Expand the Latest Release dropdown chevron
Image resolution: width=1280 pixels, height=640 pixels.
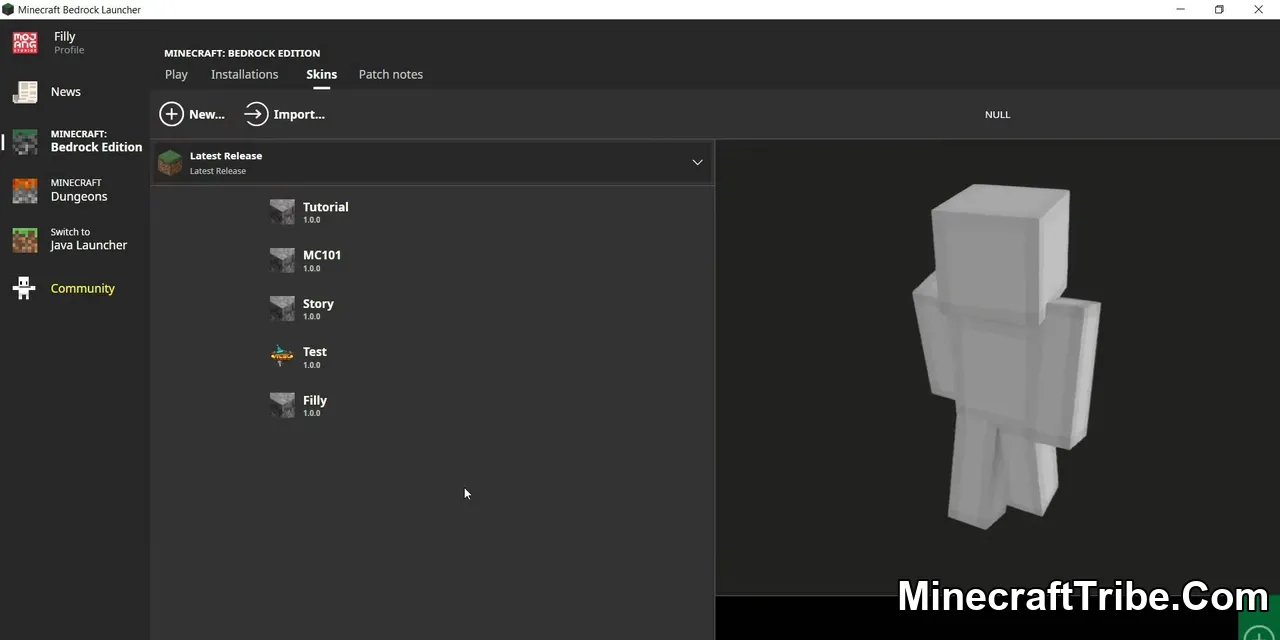click(697, 162)
